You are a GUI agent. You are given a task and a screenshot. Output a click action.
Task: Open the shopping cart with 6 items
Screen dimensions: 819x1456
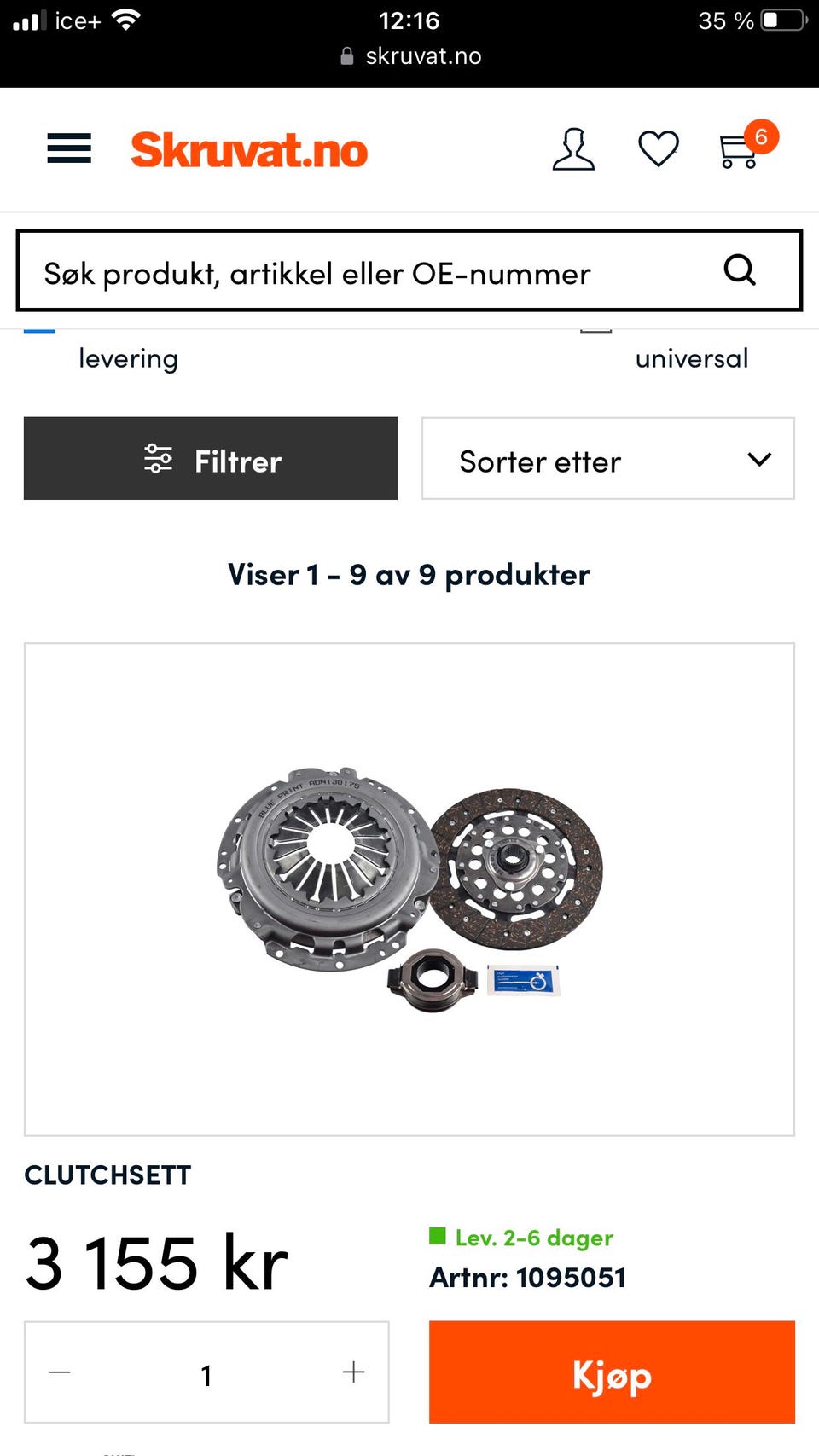tap(739, 152)
